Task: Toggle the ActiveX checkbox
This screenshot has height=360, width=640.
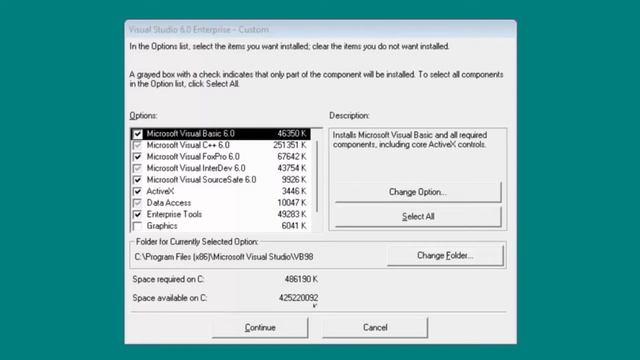Action: coord(138,191)
